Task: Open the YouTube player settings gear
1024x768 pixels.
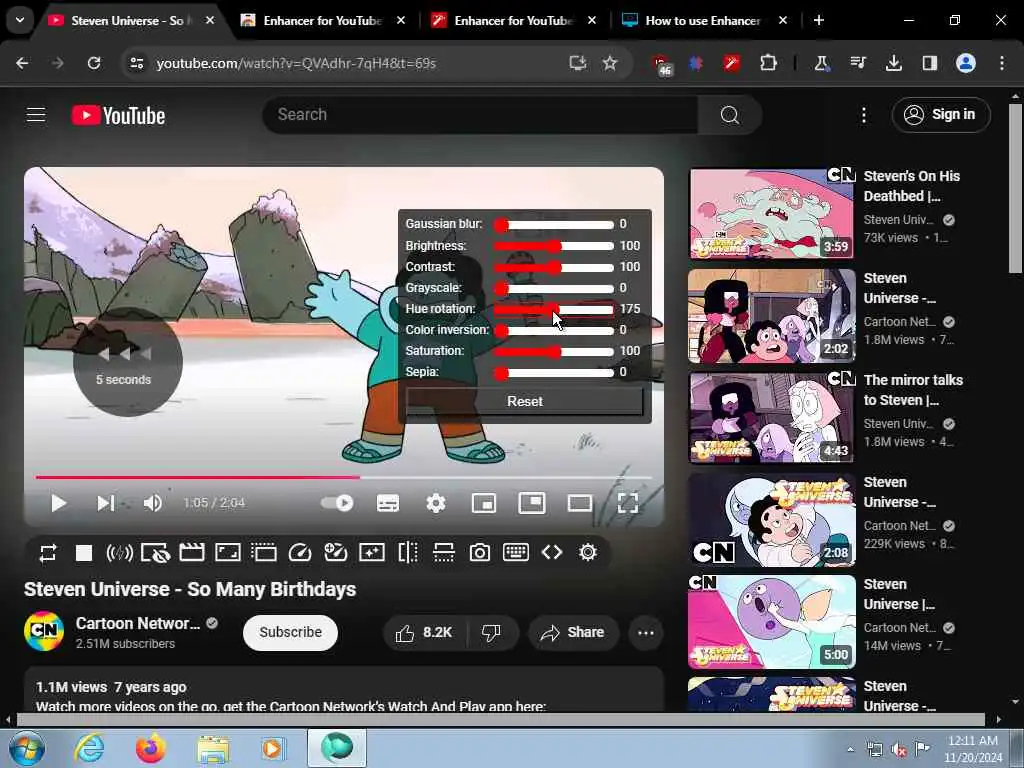Action: point(436,503)
